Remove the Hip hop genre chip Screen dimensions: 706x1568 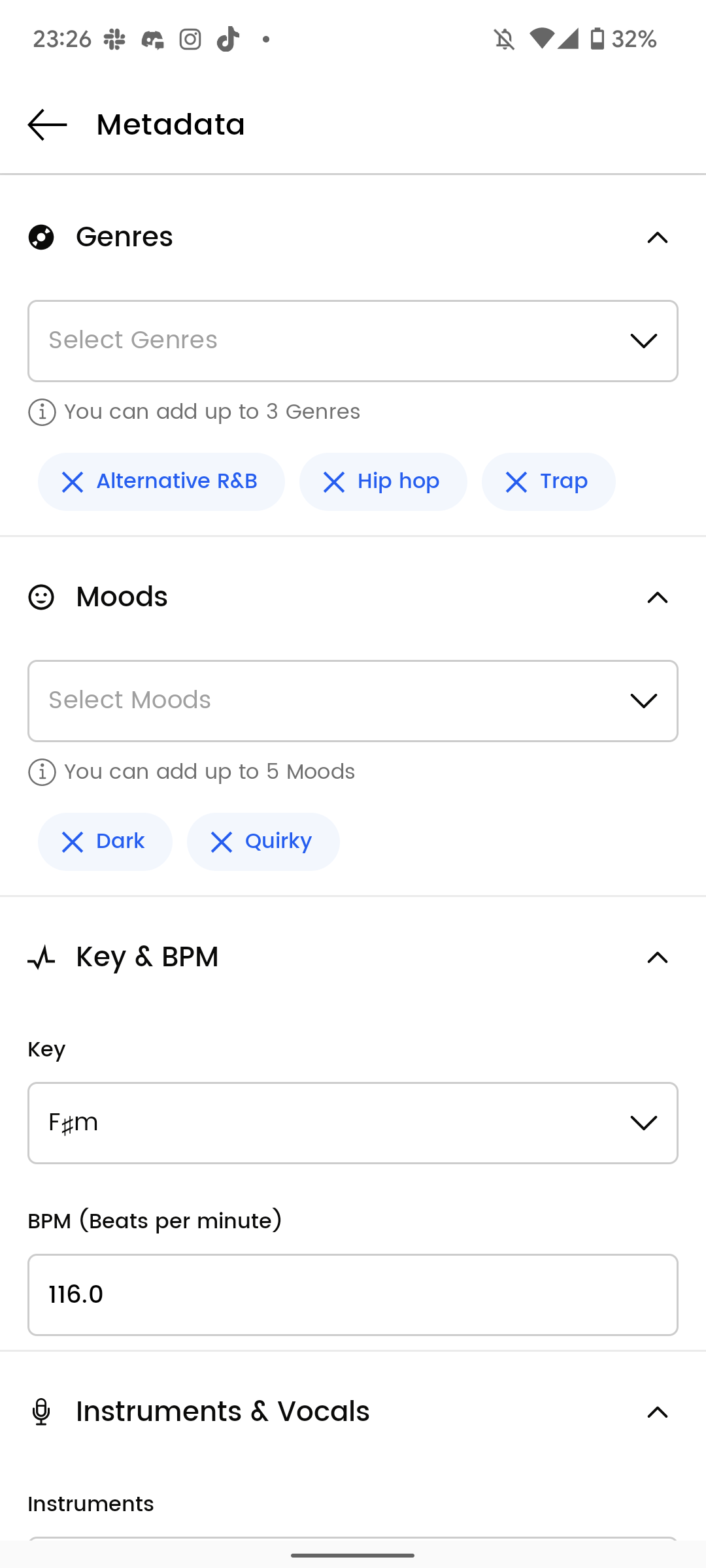(333, 482)
